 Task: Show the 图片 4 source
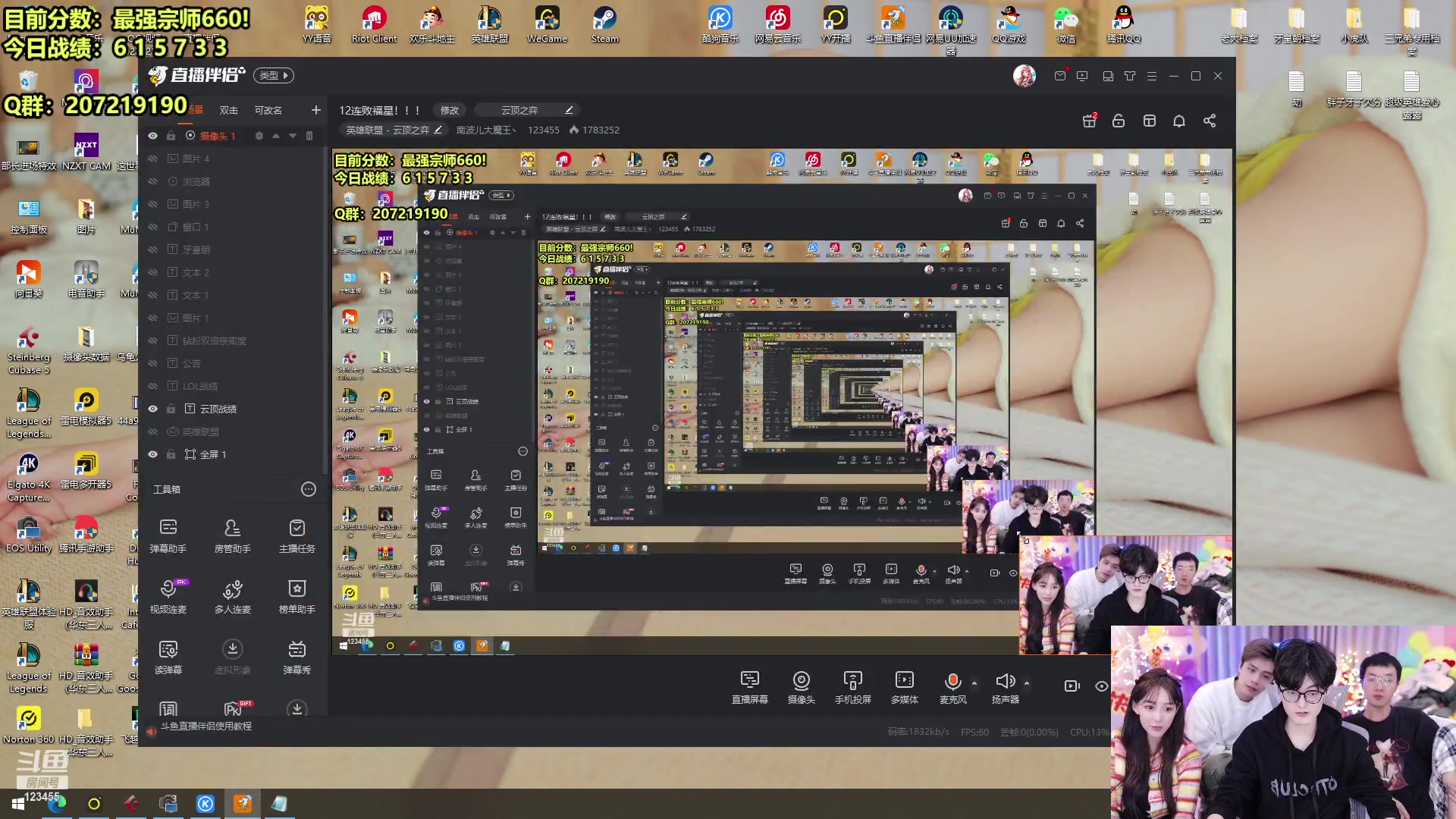click(x=152, y=158)
